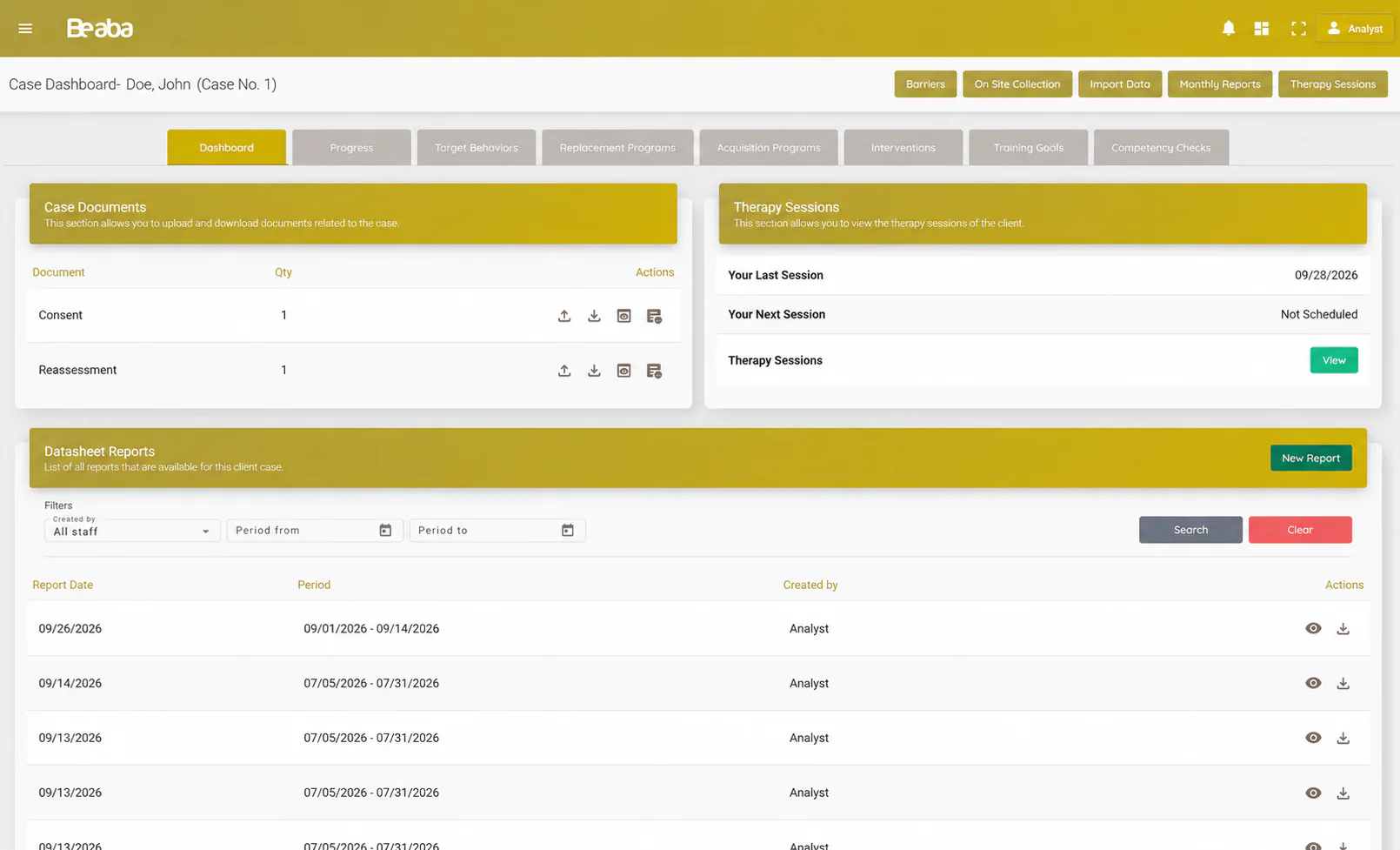
Task: Switch to the Training Goals tab
Action: [1029, 148]
